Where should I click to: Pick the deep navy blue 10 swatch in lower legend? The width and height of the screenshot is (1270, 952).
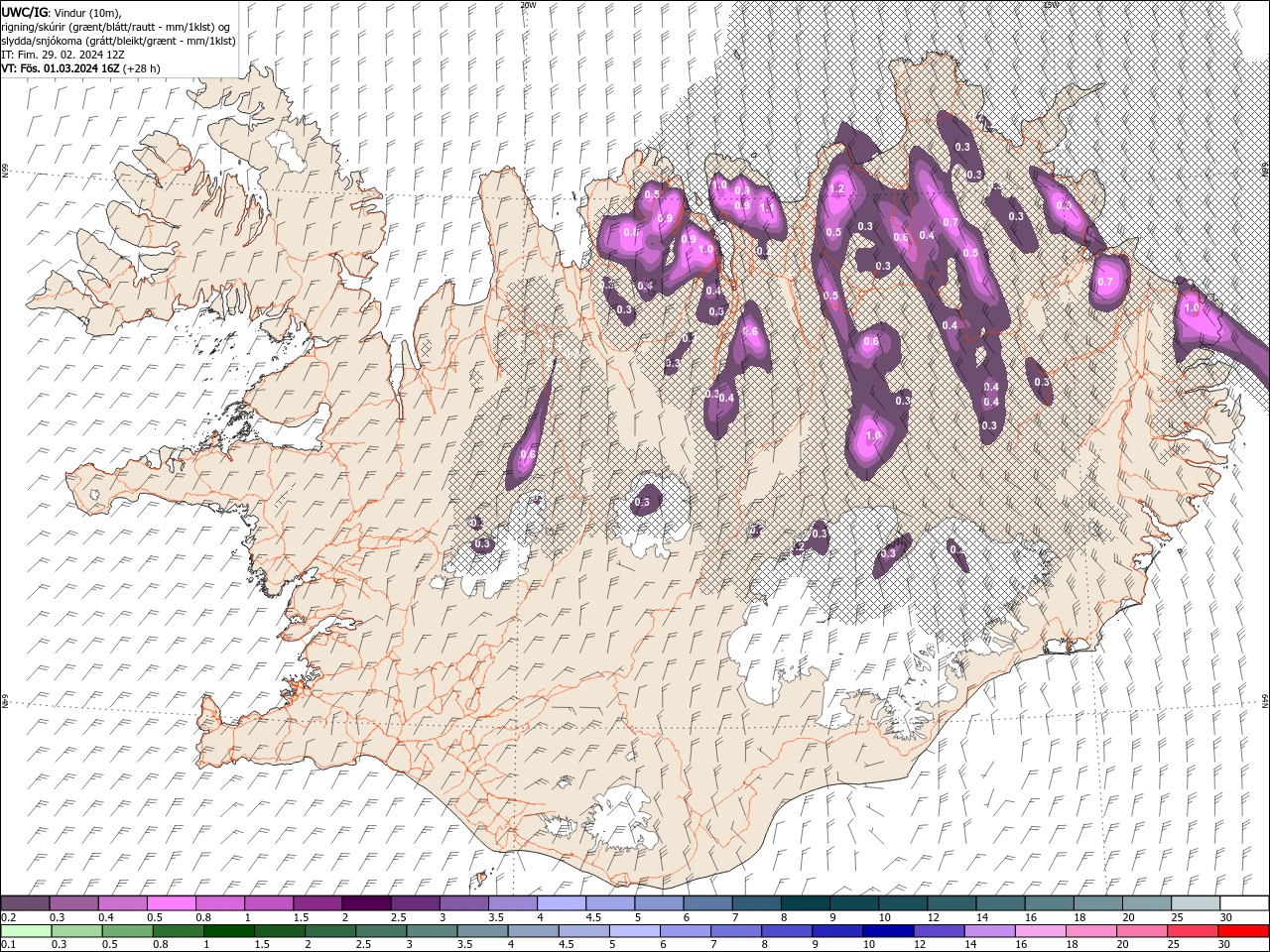click(x=887, y=930)
